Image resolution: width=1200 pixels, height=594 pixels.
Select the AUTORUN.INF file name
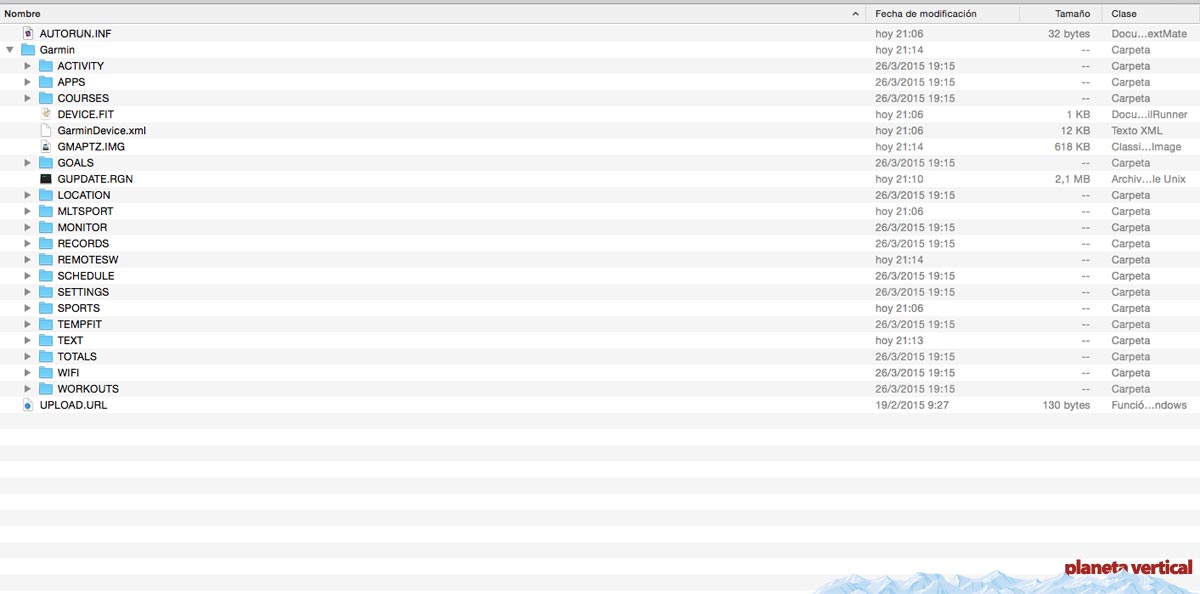(75, 34)
